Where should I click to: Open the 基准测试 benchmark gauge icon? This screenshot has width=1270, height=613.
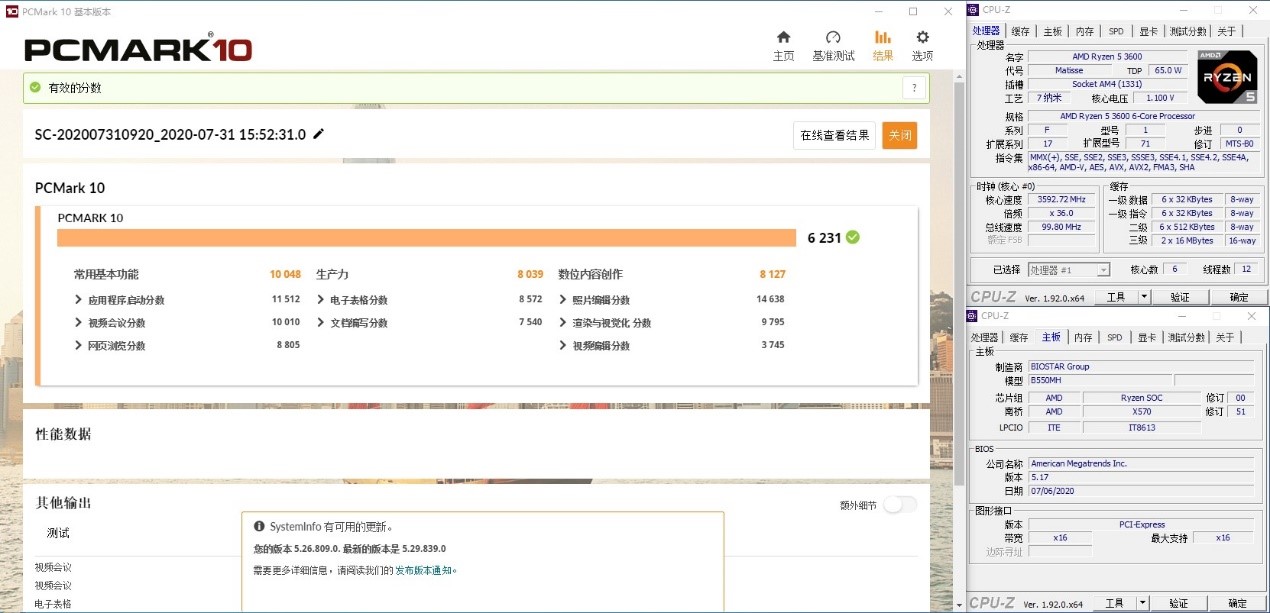833,37
